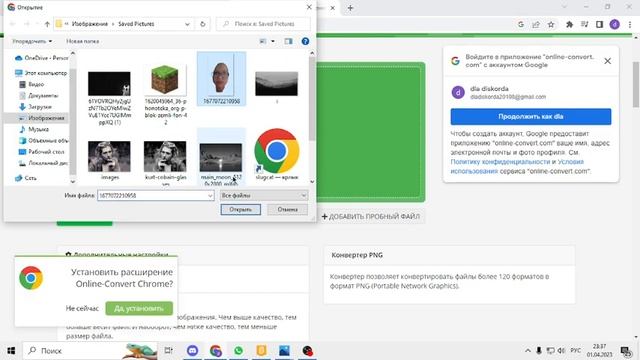Viewport: 640px width, 360px height.
Task: Open Рабочий стол in sidebar
Action: [42, 152]
